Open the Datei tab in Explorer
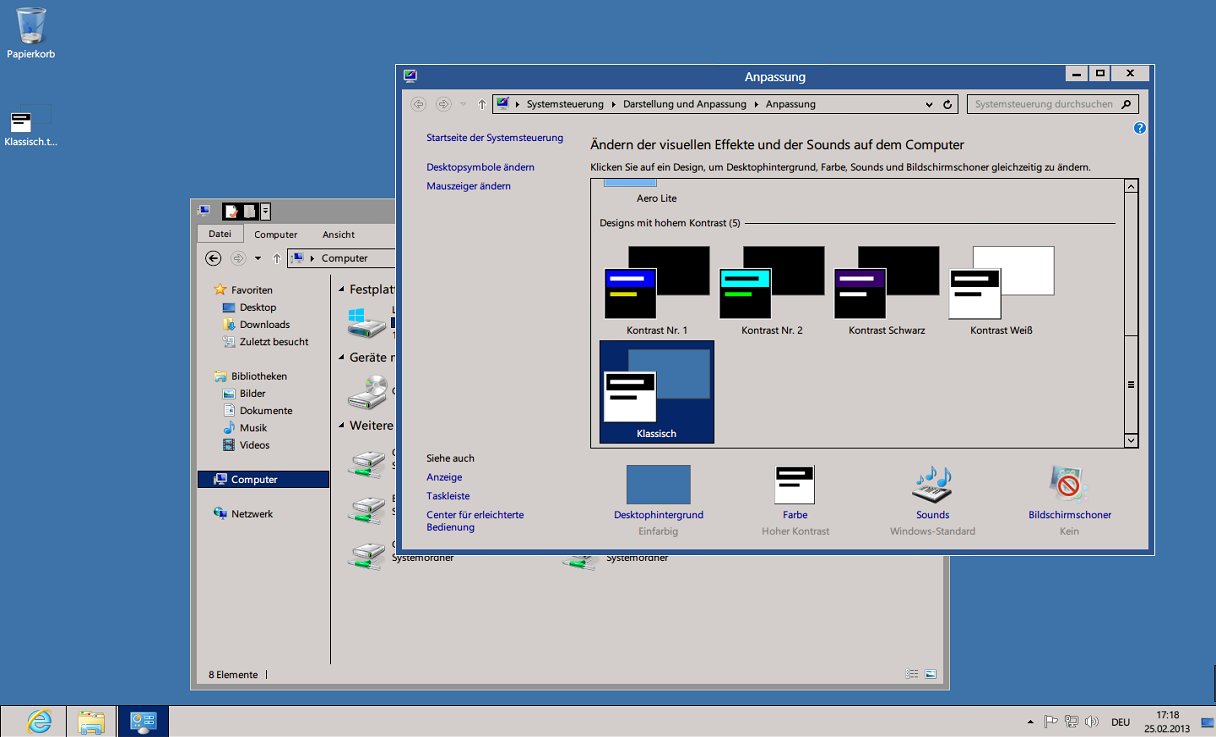Viewport: 1216px width, 737px height. tap(219, 234)
